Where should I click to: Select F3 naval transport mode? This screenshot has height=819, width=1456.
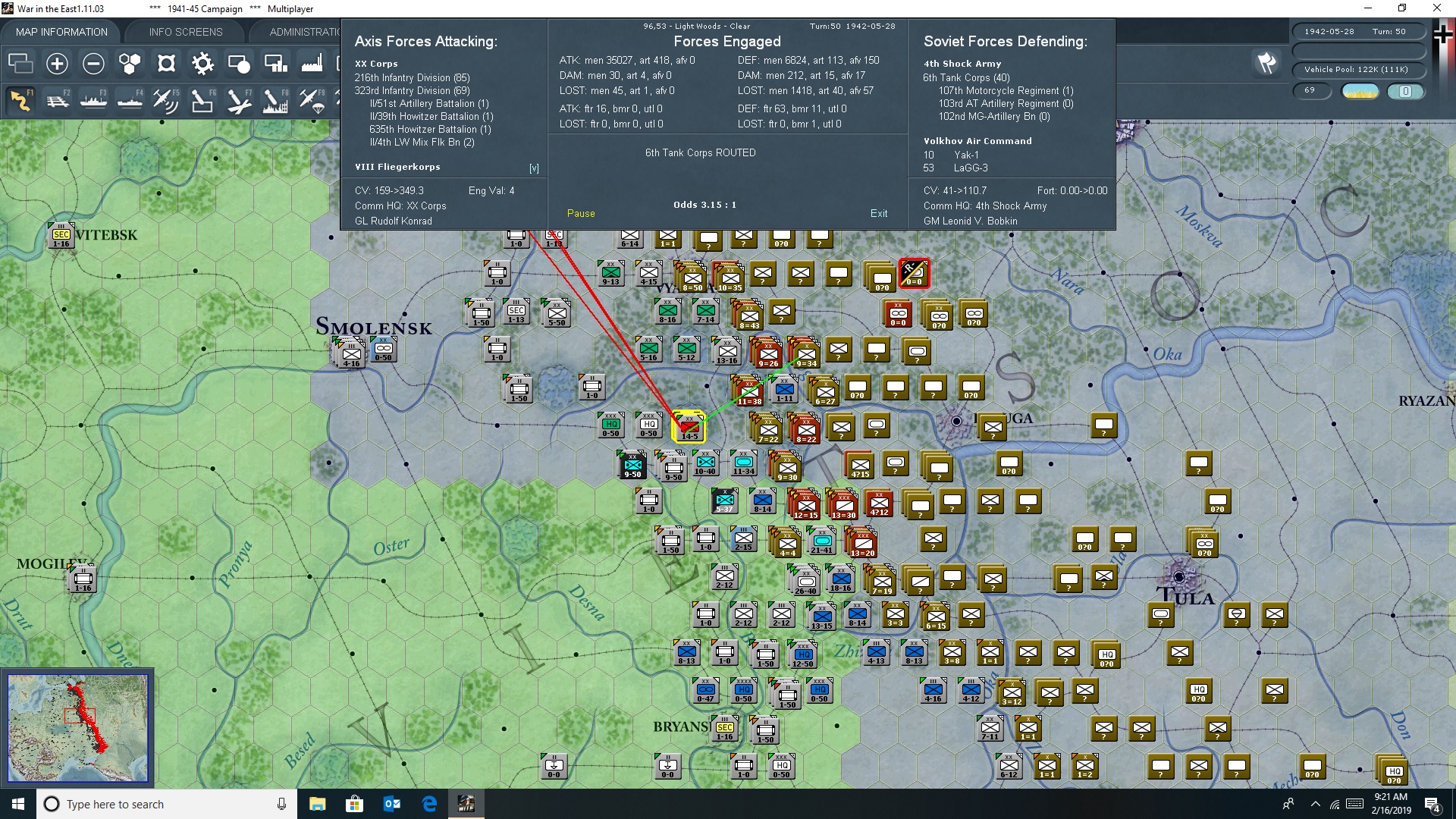pyautogui.click(x=93, y=100)
